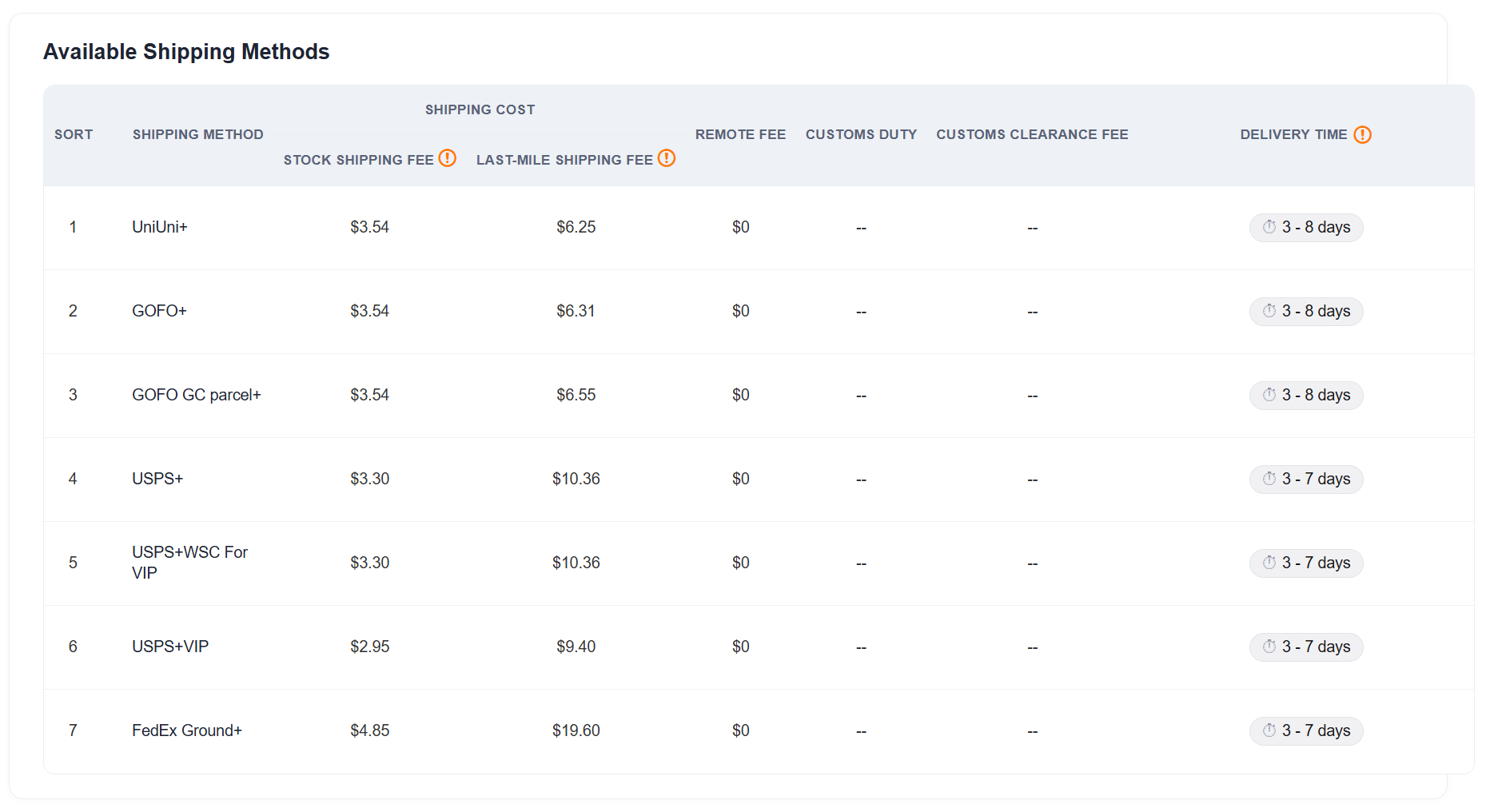Screen dimensions: 1486x812
Task: Click the $10.36 last-mile fee for USPS+WSC For VIP
Action: click(x=576, y=563)
